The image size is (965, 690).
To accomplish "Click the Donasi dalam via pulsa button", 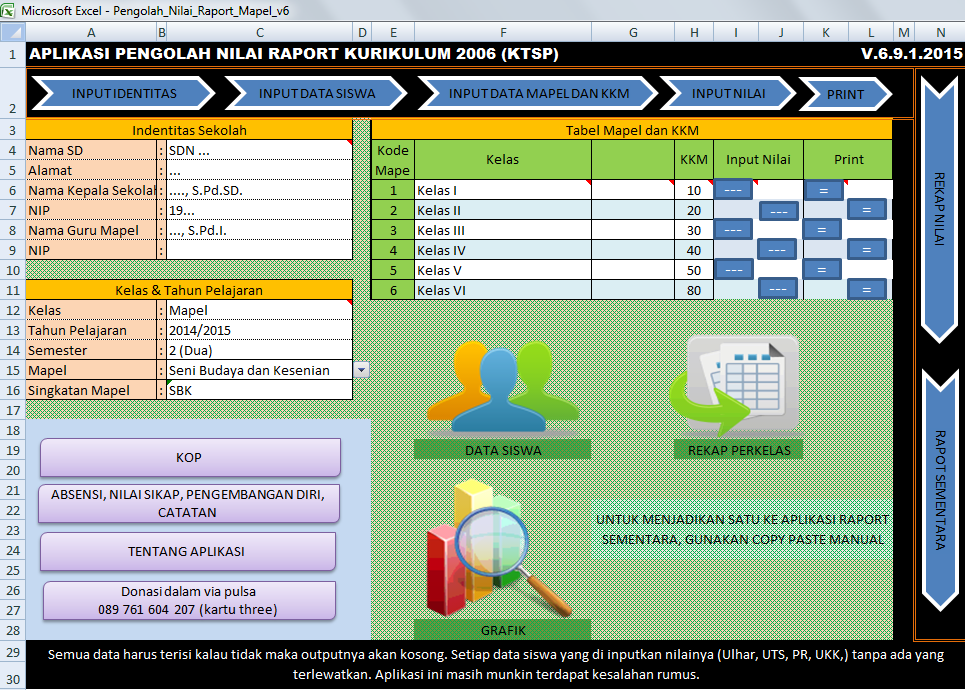I will click(188, 600).
